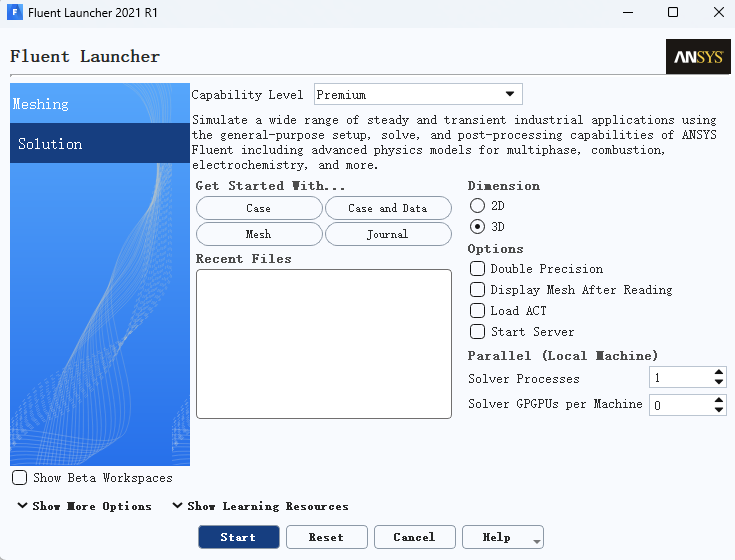Image resolution: width=735 pixels, height=560 pixels.
Task: Tick the Start Server checkbox
Action: (x=477, y=332)
